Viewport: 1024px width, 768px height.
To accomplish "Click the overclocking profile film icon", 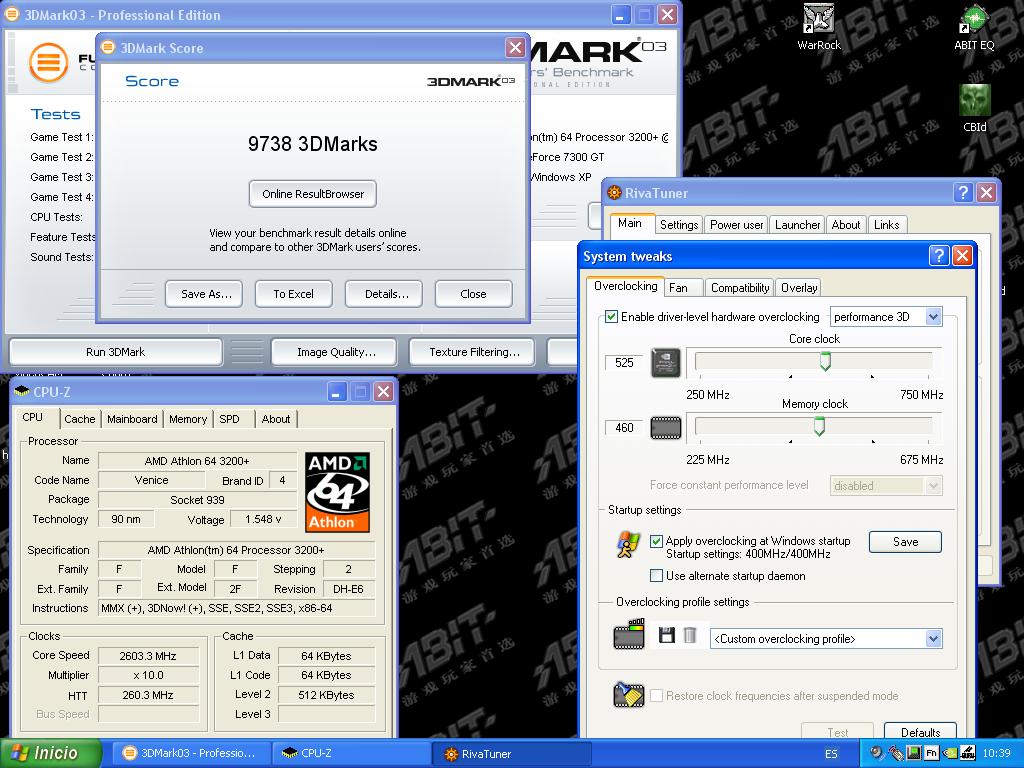I will [x=629, y=634].
